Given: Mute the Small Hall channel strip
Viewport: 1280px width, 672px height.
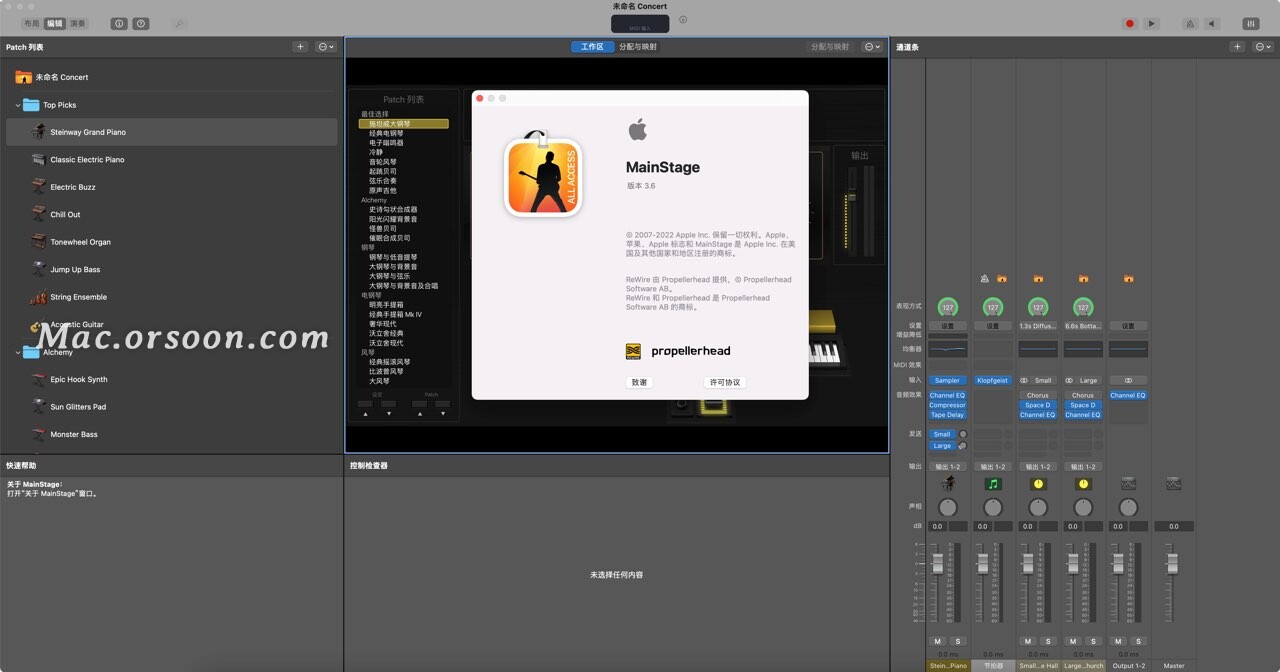Looking at the screenshot, I should [x=1028, y=641].
